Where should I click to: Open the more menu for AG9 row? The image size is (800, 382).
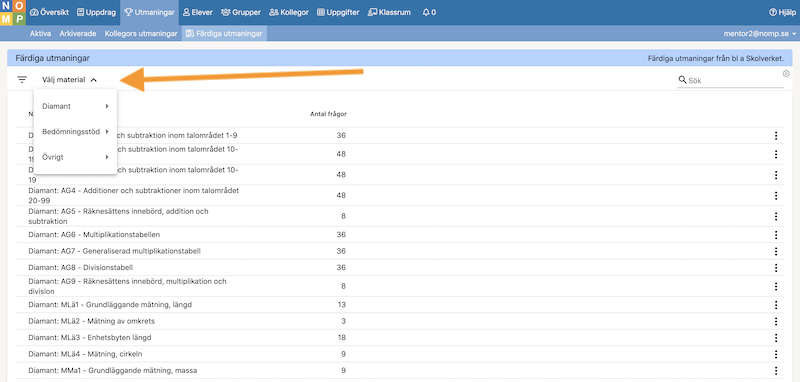click(776, 286)
